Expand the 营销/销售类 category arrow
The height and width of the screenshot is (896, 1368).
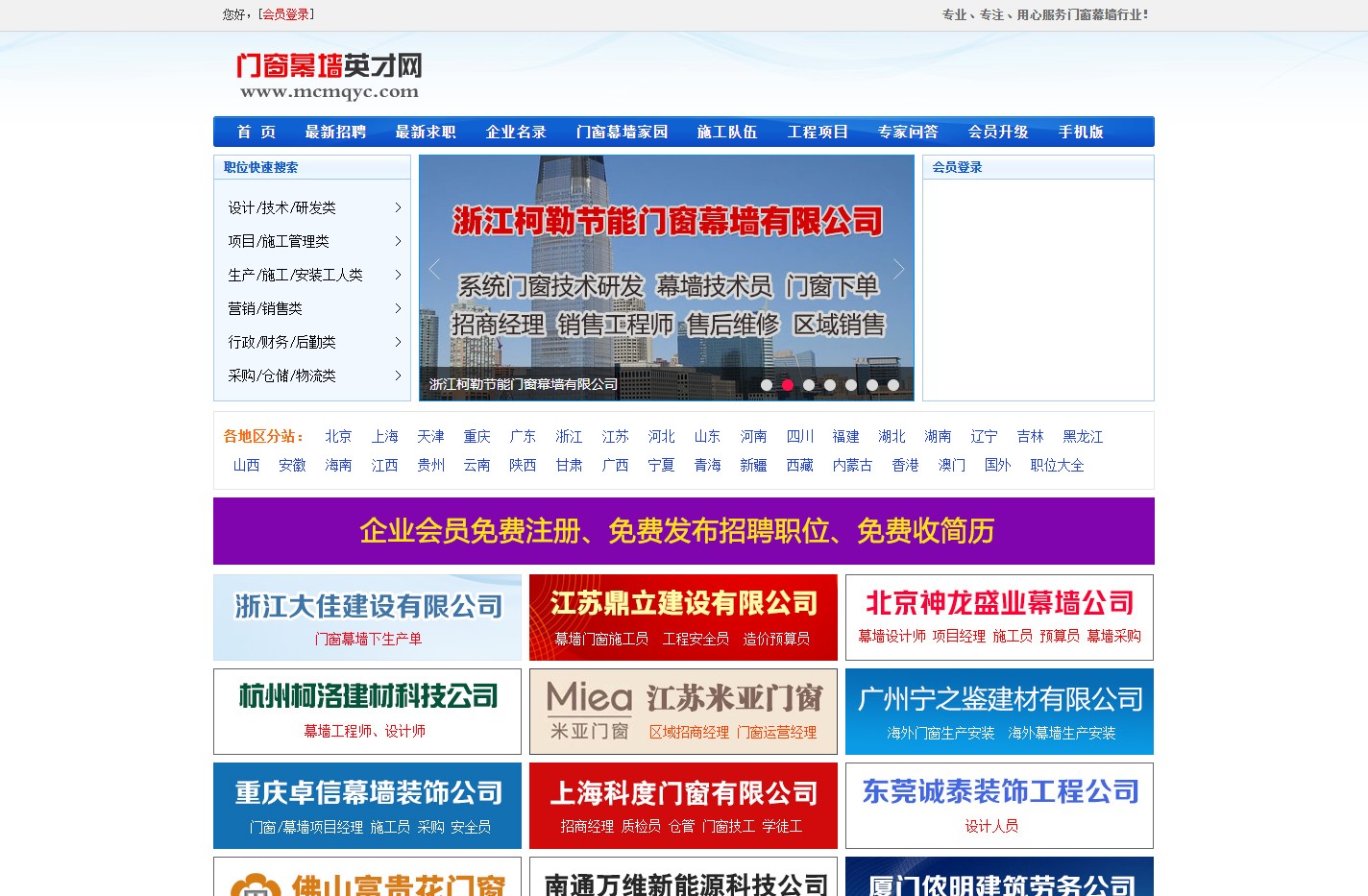pyautogui.click(x=398, y=308)
